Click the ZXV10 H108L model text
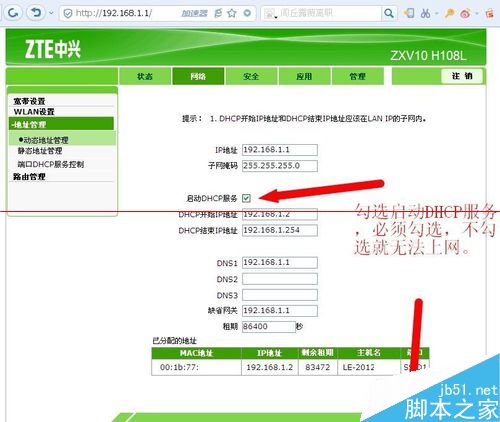Screen dimensions: 500x422 click(x=428, y=56)
